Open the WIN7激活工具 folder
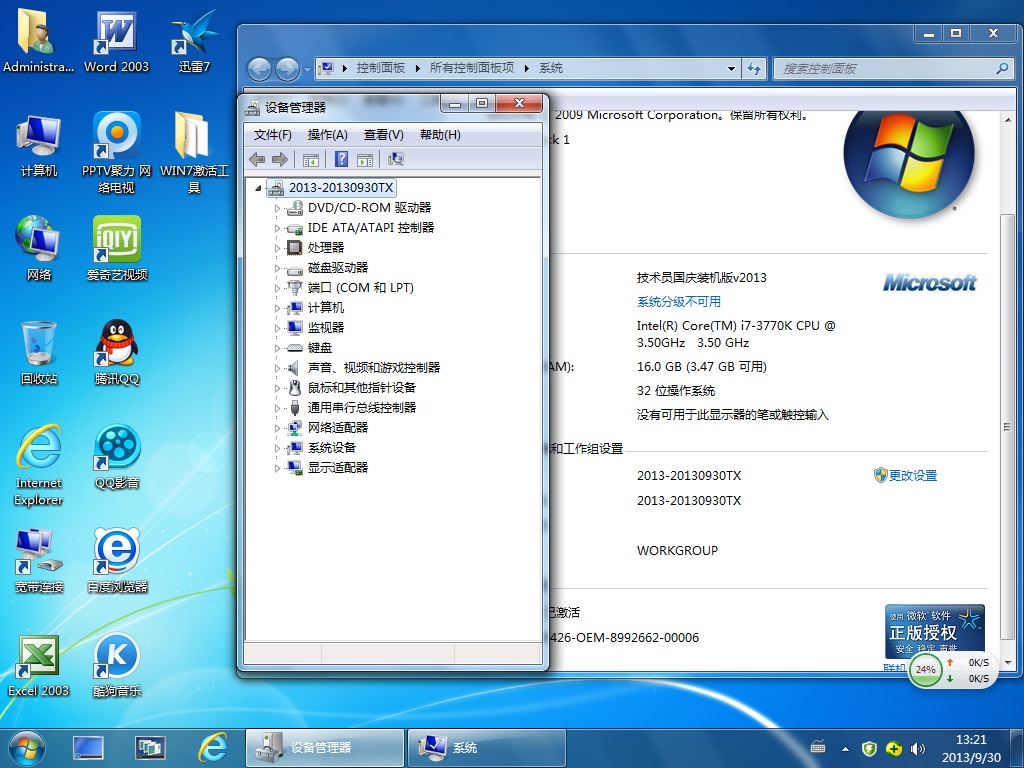Viewport: 1024px width, 768px height. click(x=194, y=153)
